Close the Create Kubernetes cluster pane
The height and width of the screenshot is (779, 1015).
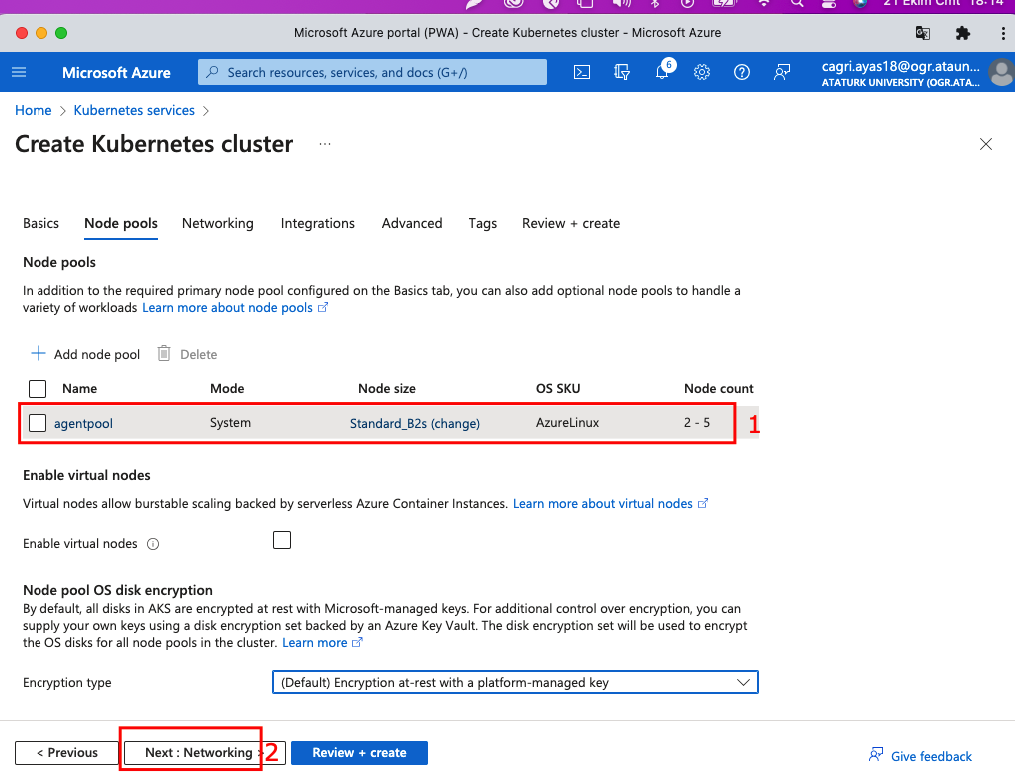[986, 144]
